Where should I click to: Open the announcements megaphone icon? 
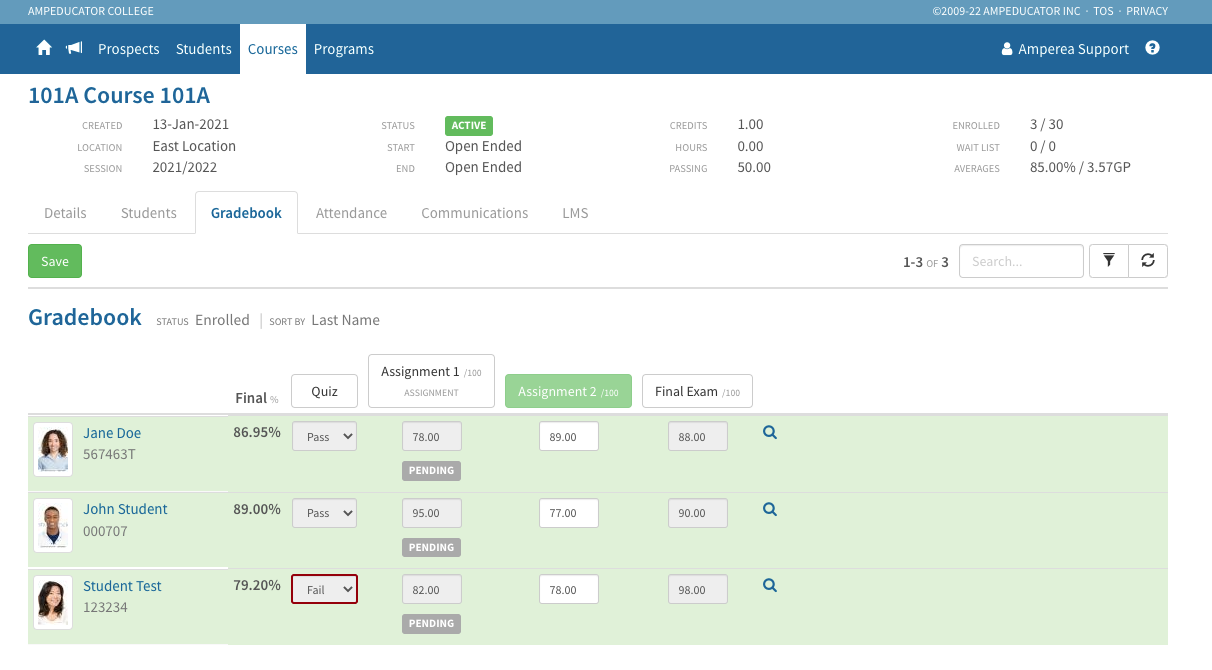74,48
